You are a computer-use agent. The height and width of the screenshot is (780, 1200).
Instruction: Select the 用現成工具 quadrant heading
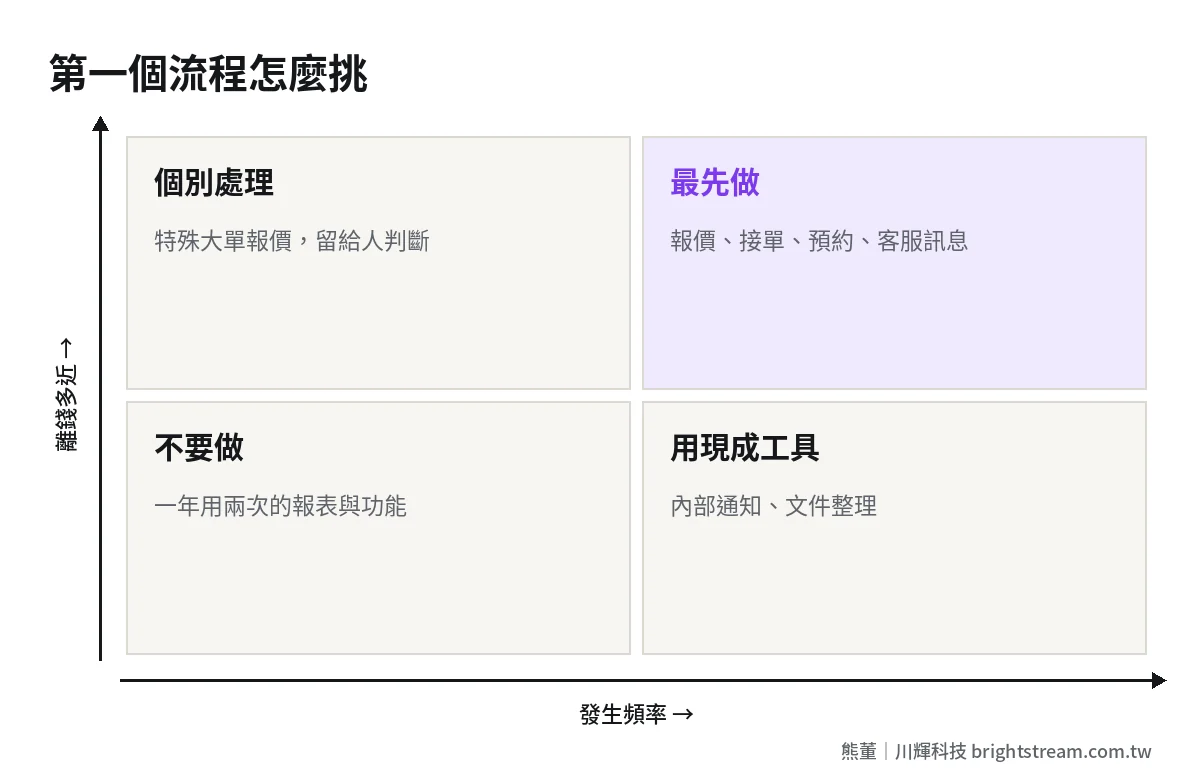(x=745, y=448)
